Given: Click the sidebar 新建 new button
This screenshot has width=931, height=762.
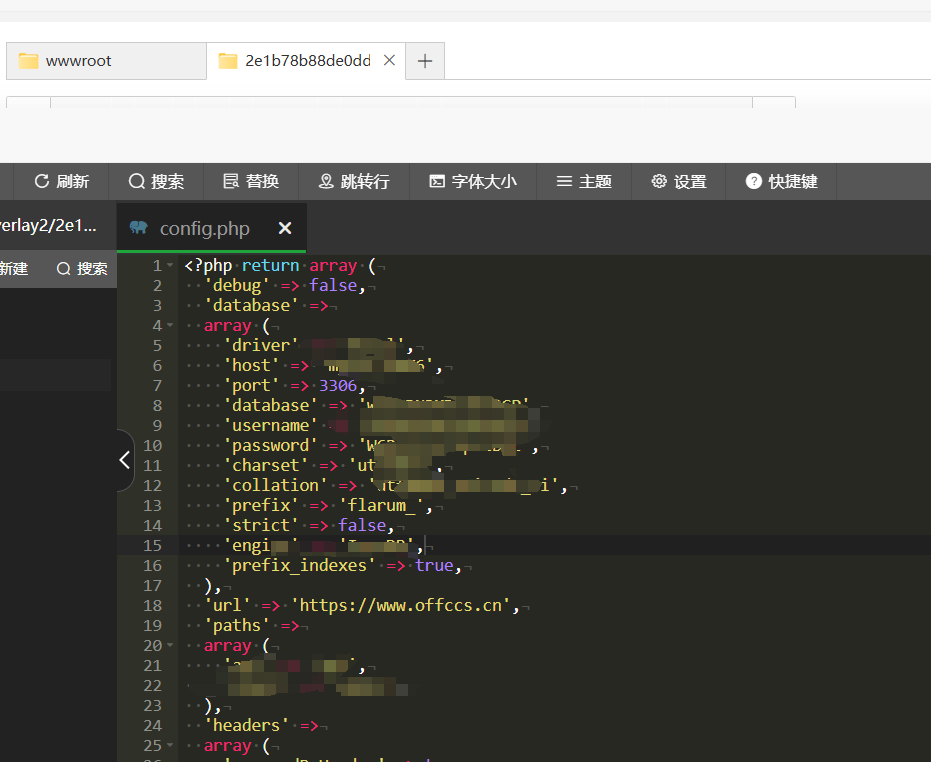Looking at the screenshot, I should (x=14, y=268).
